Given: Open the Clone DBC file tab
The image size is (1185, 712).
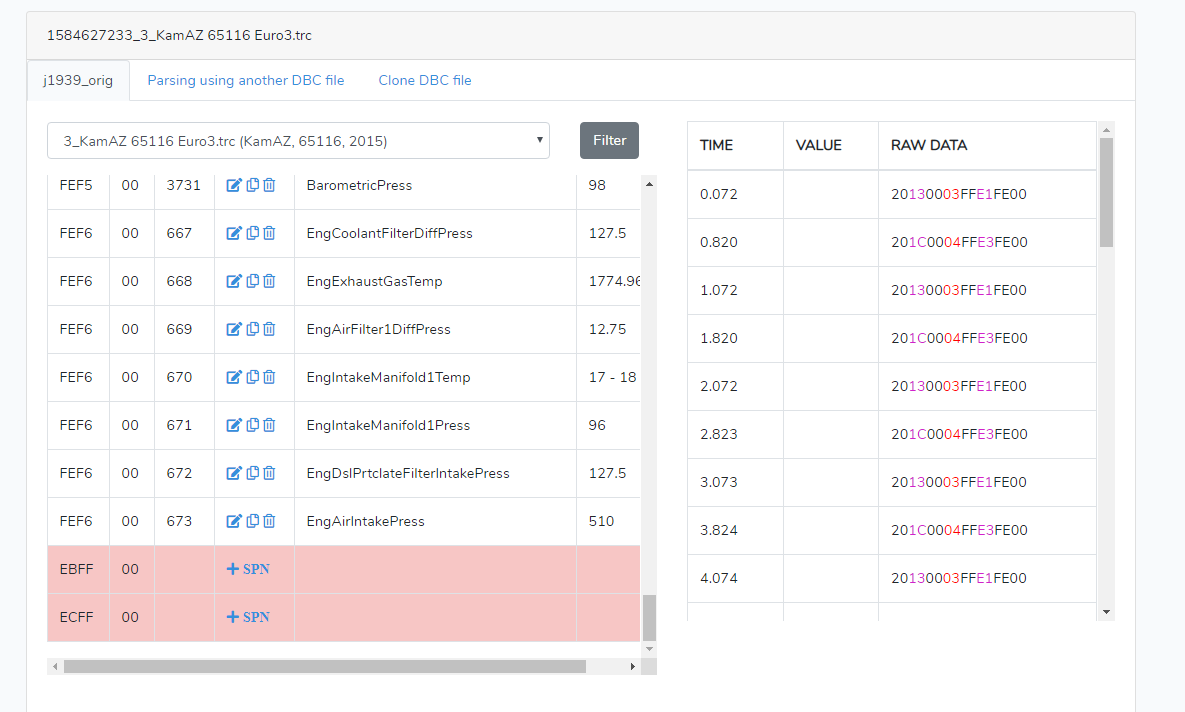Looking at the screenshot, I should (425, 80).
